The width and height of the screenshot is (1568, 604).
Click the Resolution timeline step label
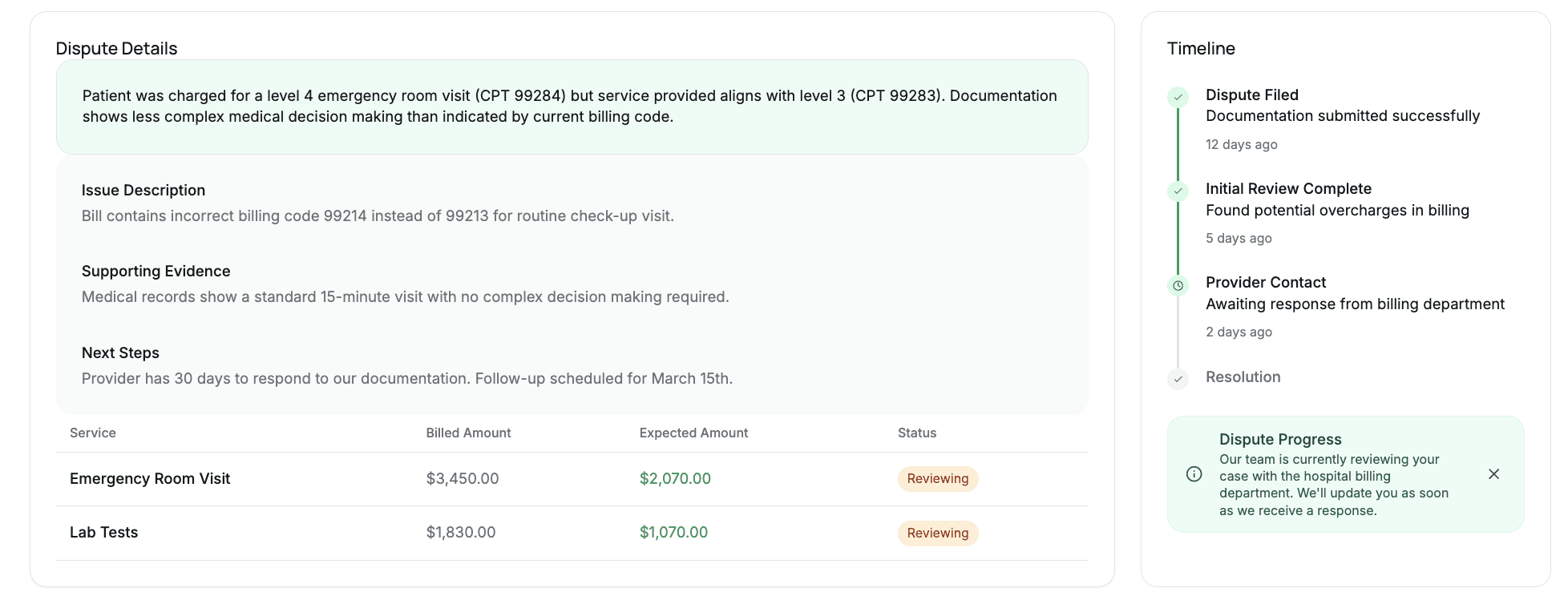pyautogui.click(x=1243, y=377)
